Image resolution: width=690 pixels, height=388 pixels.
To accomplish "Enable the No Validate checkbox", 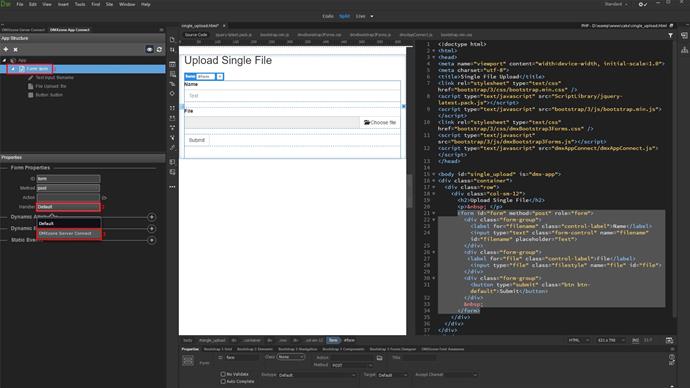I will coord(223,374).
